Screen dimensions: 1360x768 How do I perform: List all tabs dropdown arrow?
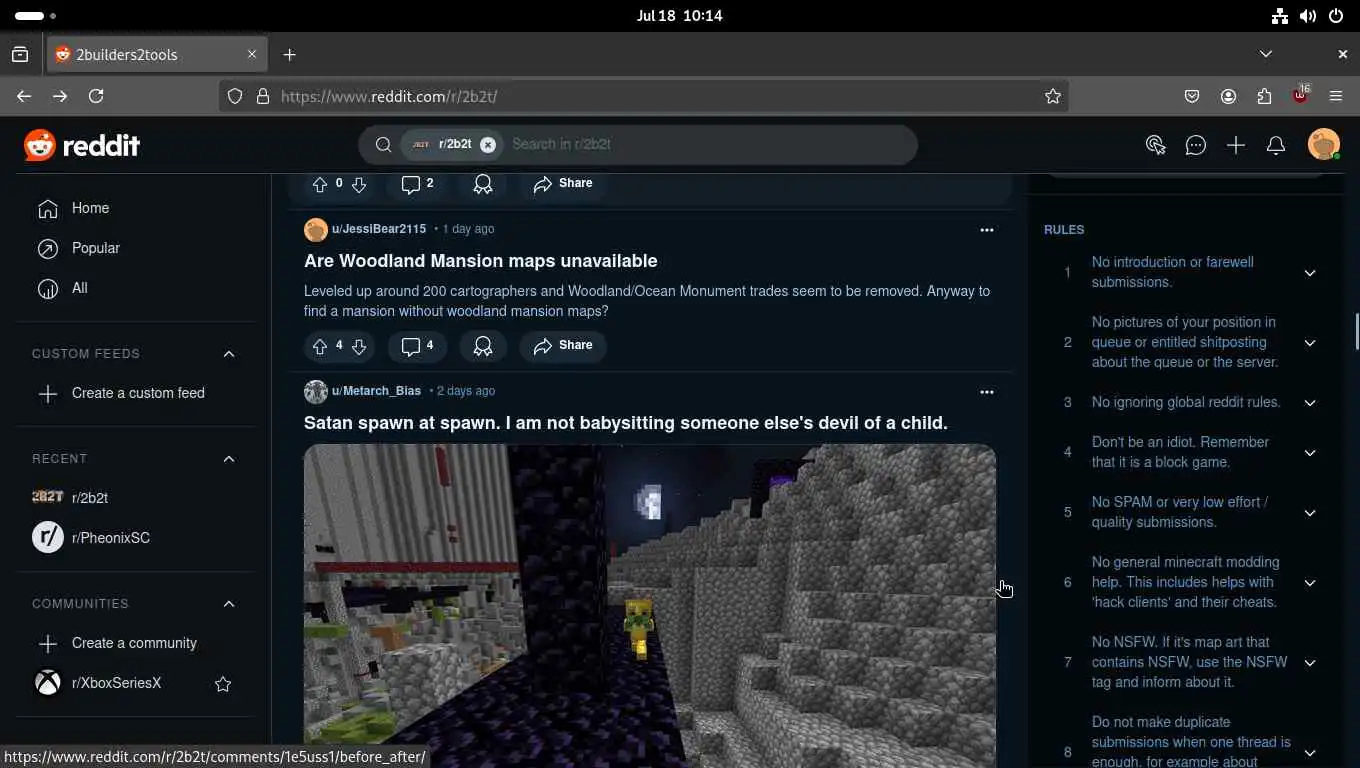click(x=1266, y=54)
